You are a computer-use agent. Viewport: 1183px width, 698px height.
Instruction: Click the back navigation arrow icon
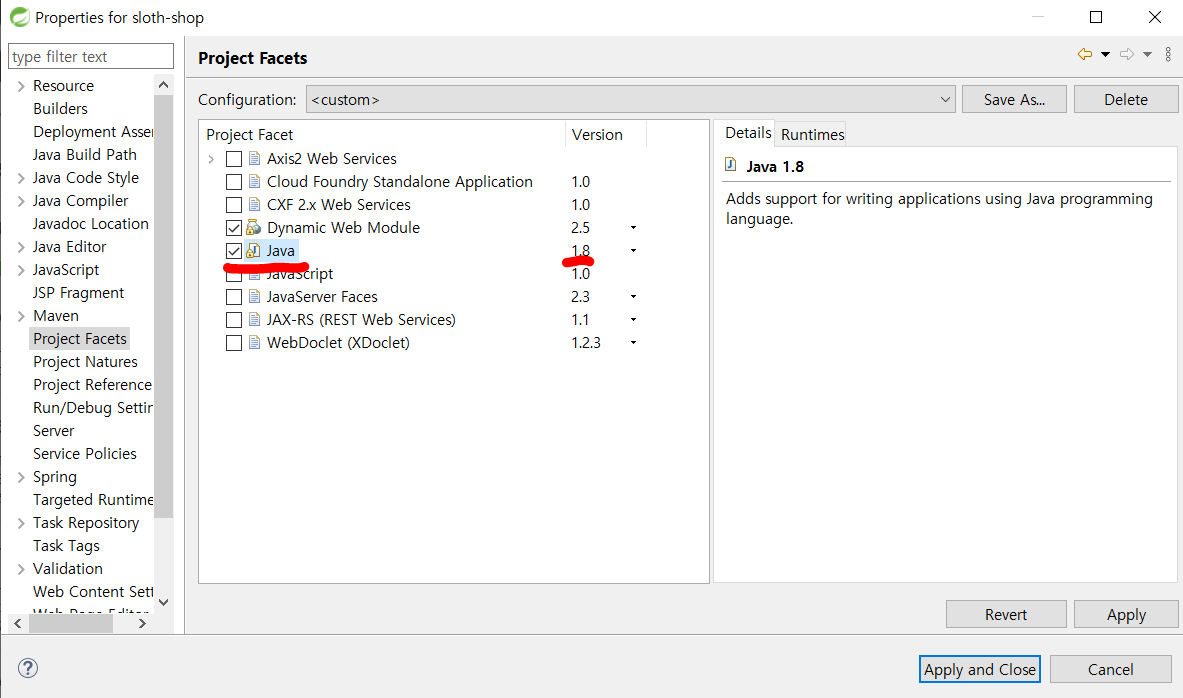[1084, 54]
